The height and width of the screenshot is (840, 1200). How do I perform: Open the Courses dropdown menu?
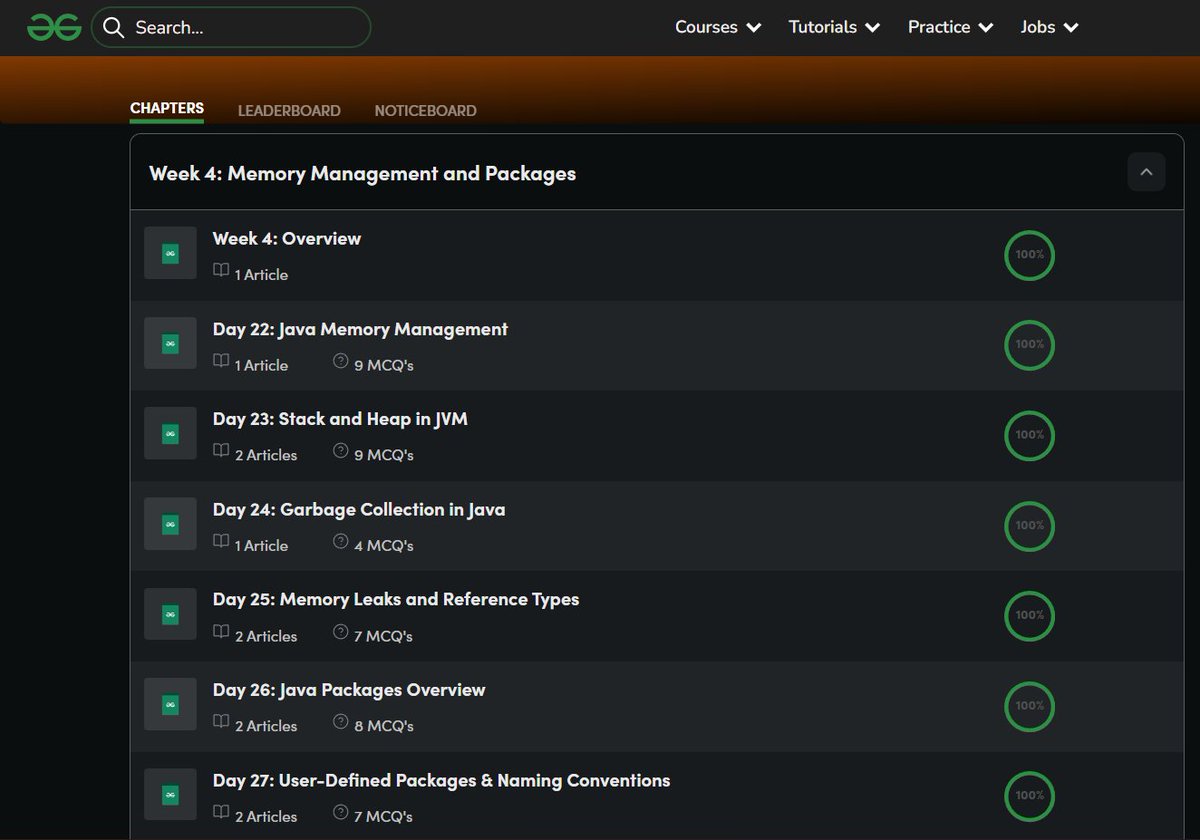click(718, 27)
